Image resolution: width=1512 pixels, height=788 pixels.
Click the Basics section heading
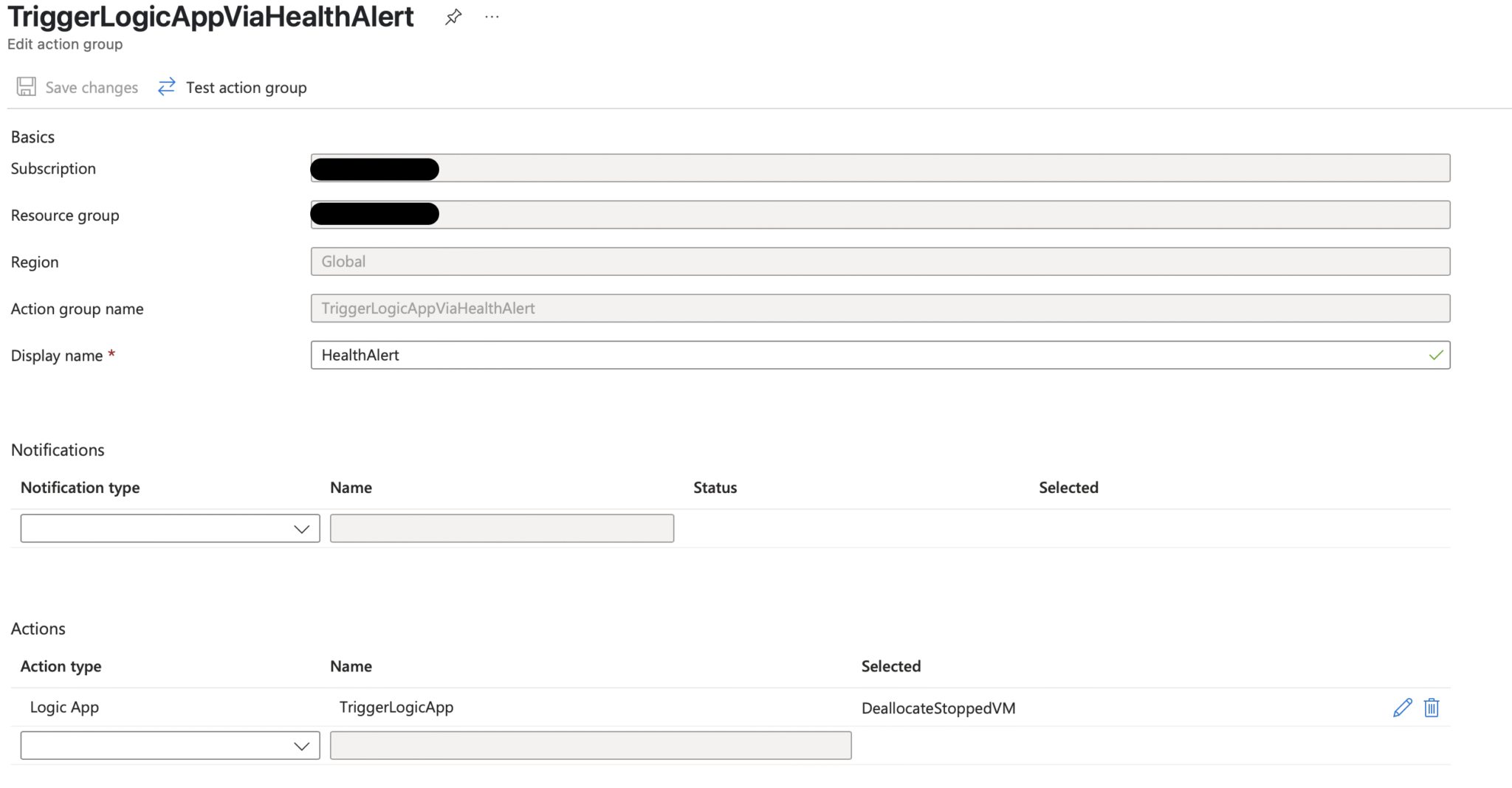coord(32,137)
